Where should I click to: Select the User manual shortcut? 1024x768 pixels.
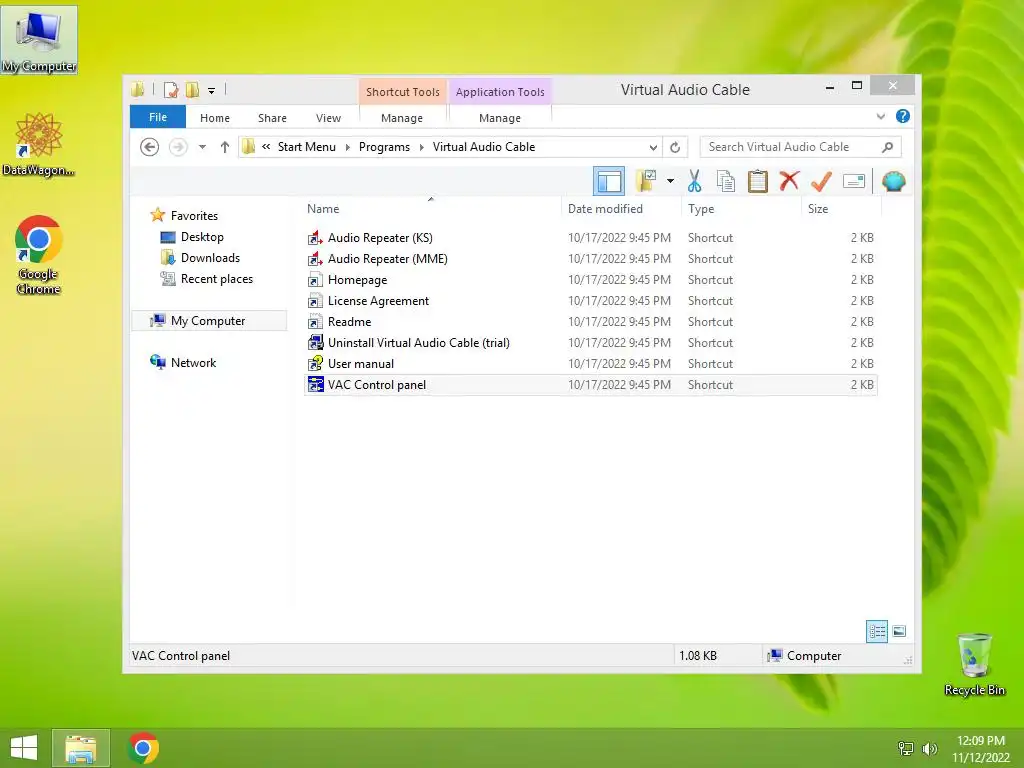[590, 364]
